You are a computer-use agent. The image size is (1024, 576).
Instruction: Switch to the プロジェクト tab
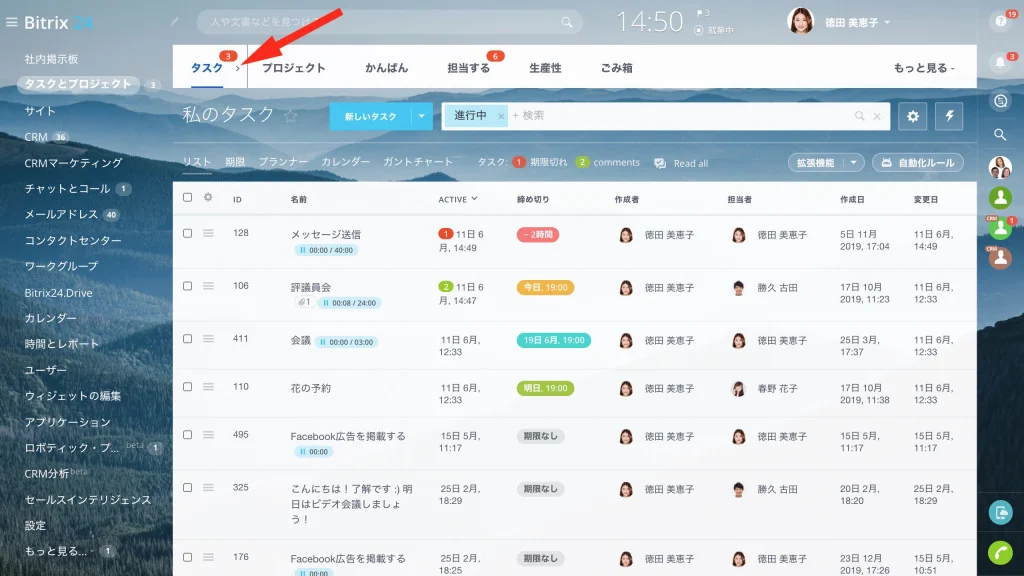coord(294,68)
